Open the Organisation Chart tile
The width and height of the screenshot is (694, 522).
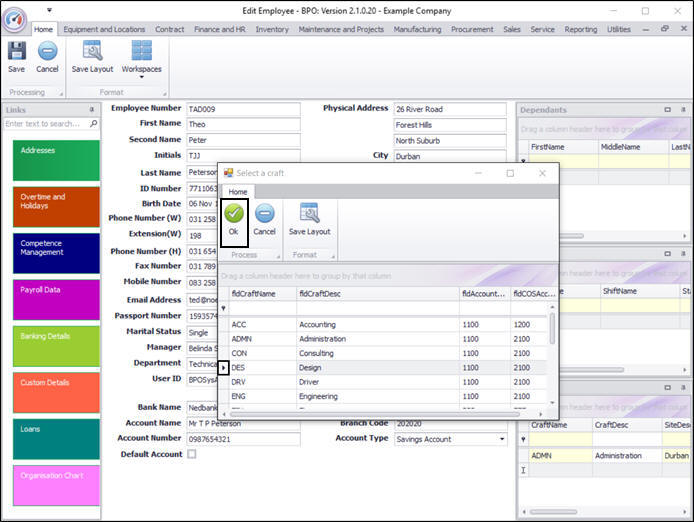click(56, 486)
